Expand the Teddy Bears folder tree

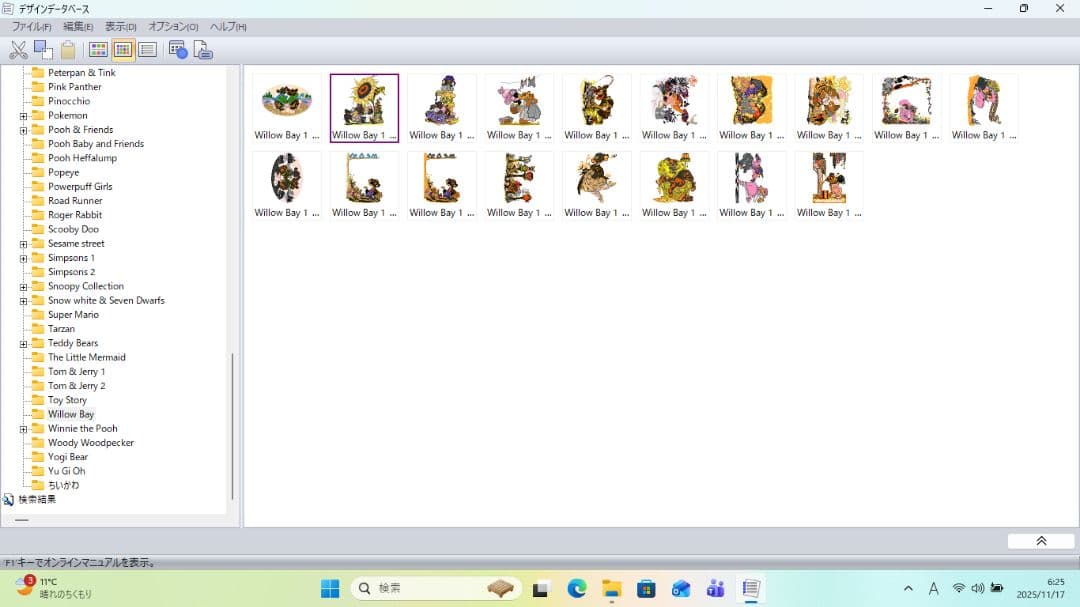coord(23,344)
